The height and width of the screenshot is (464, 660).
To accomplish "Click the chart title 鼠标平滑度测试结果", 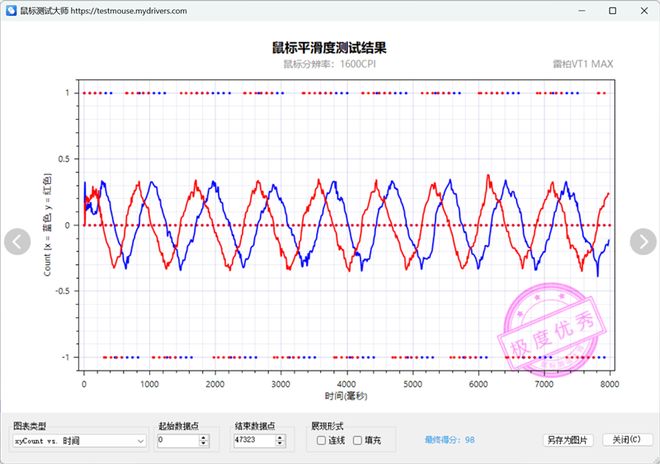I will (329, 47).
